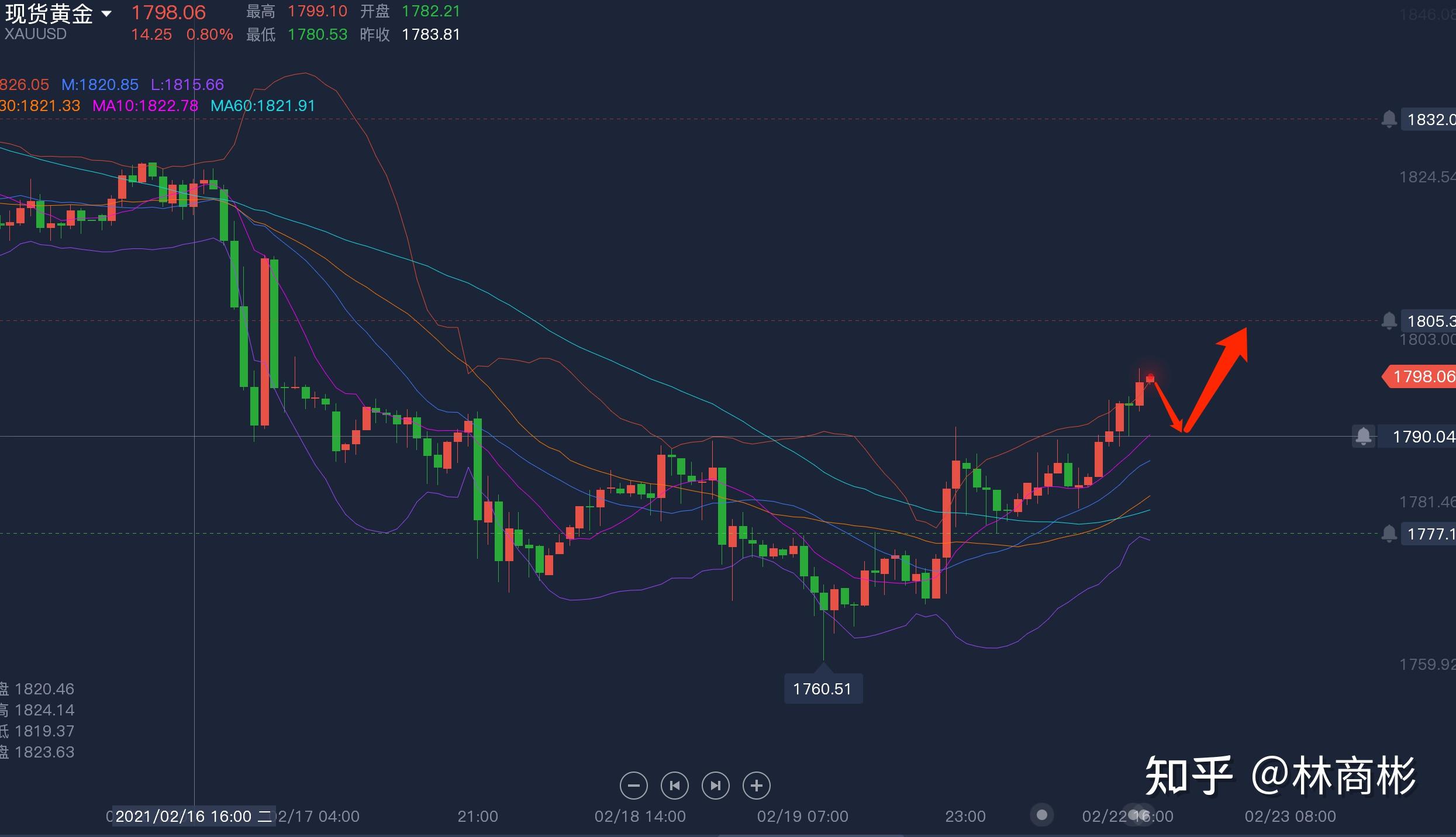
Task: Click the zoom in plus button
Action: tap(756, 786)
